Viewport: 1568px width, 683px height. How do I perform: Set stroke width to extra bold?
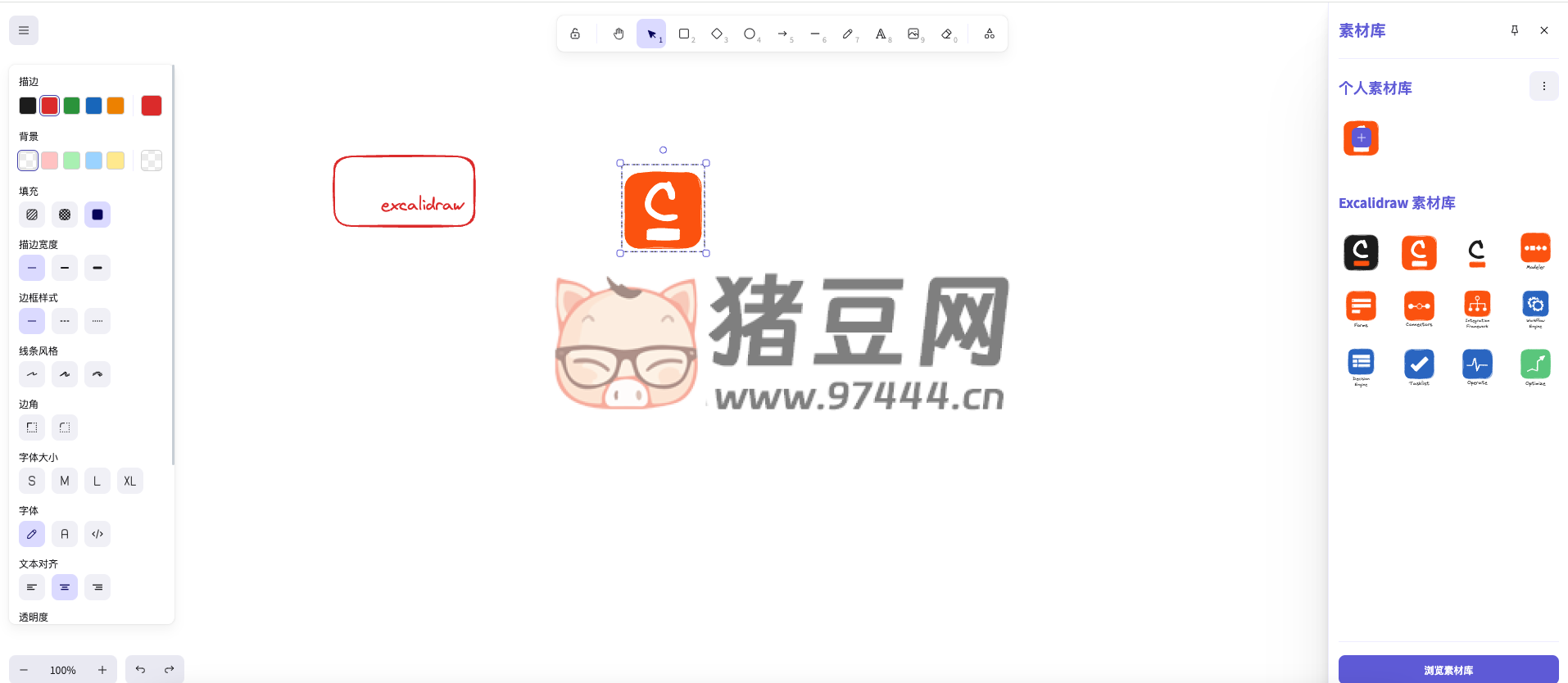(97, 268)
